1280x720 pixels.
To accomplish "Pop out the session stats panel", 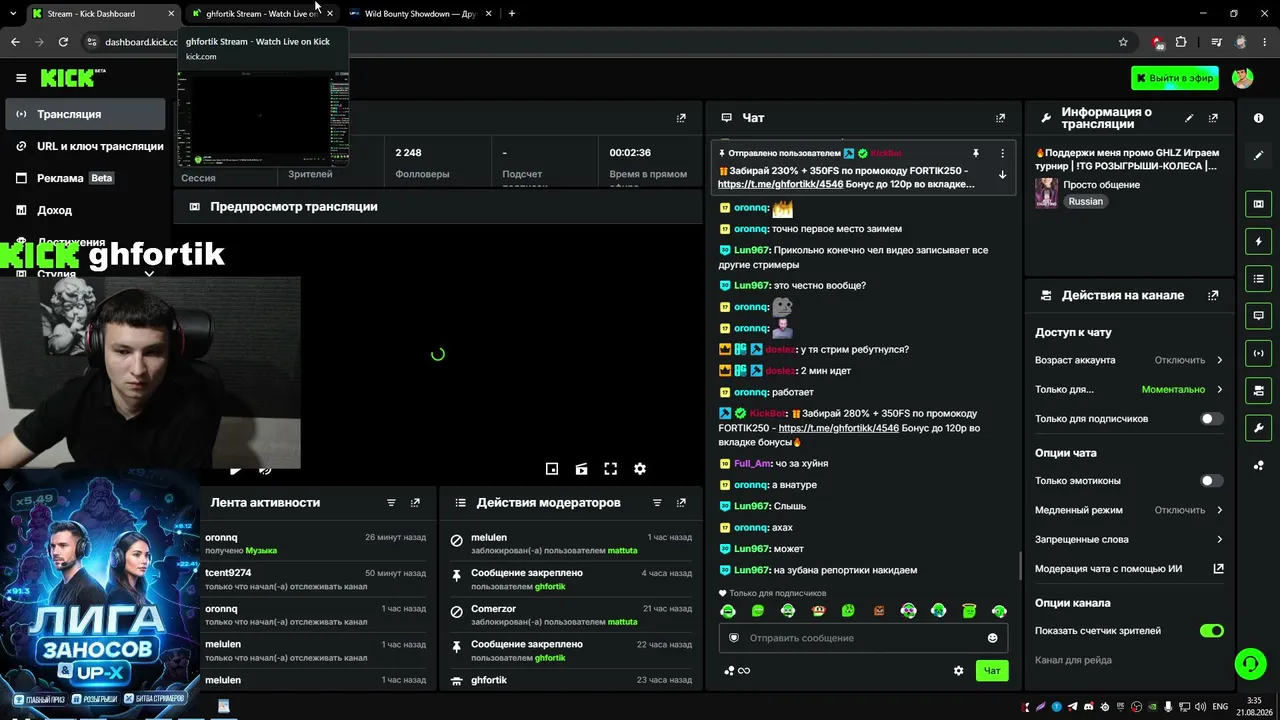I will (x=681, y=118).
